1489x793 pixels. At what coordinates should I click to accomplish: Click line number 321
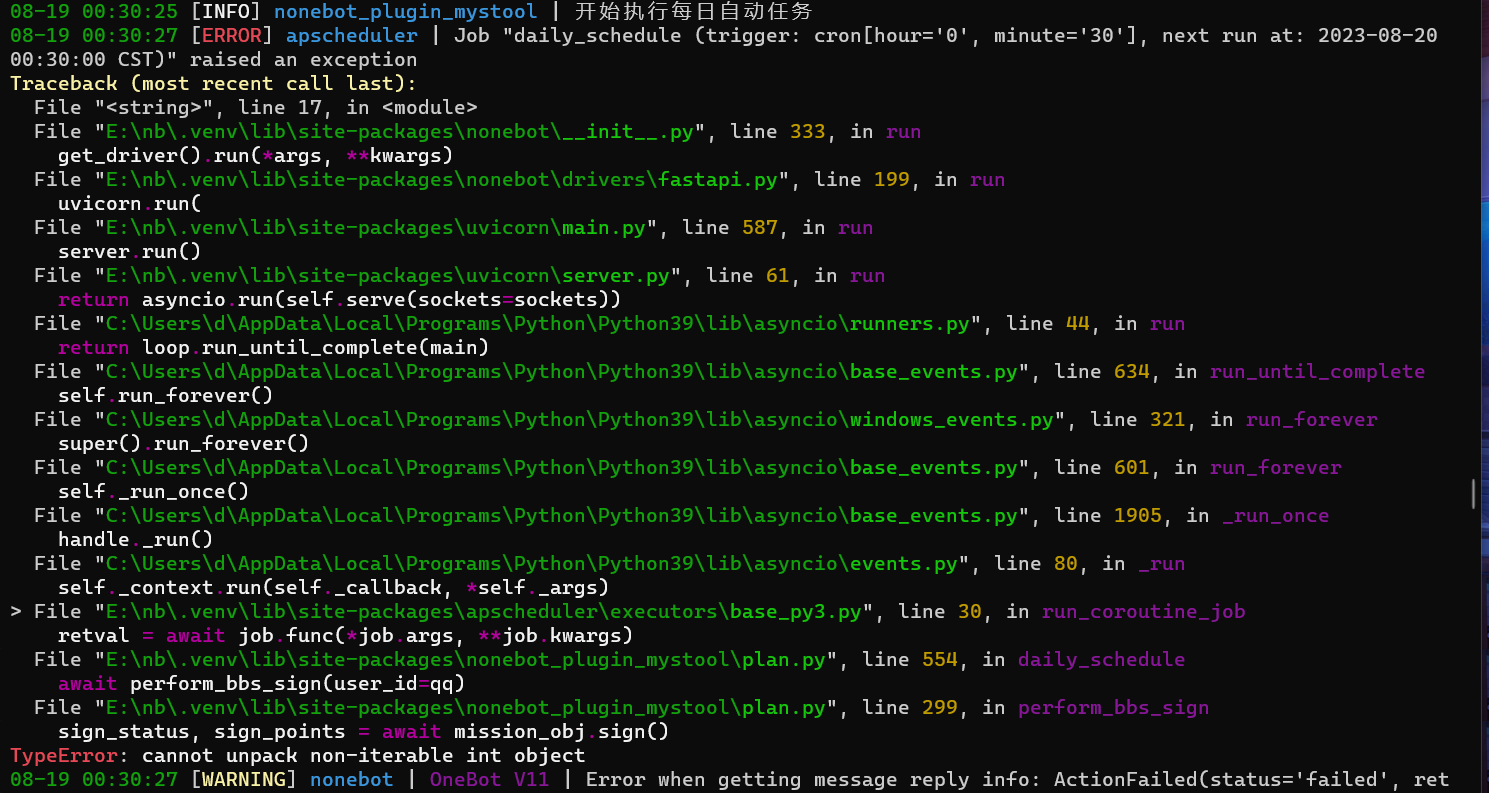click(x=1168, y=420)
